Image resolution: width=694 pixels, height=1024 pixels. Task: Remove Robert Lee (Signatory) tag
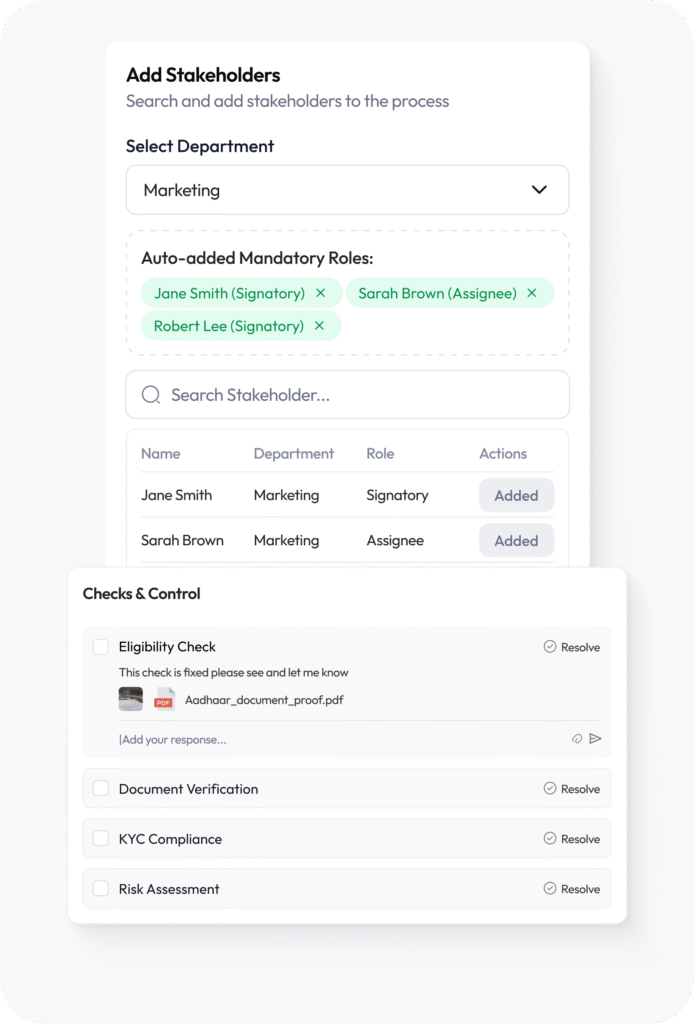[x=319, y=326]
